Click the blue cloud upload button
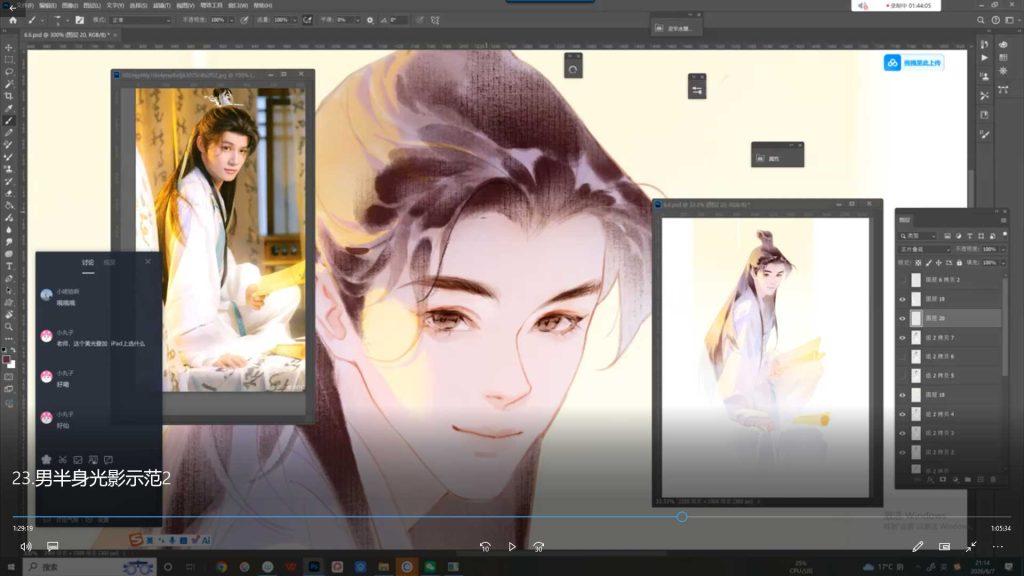The image size is (1024, 576). [914, 63]
